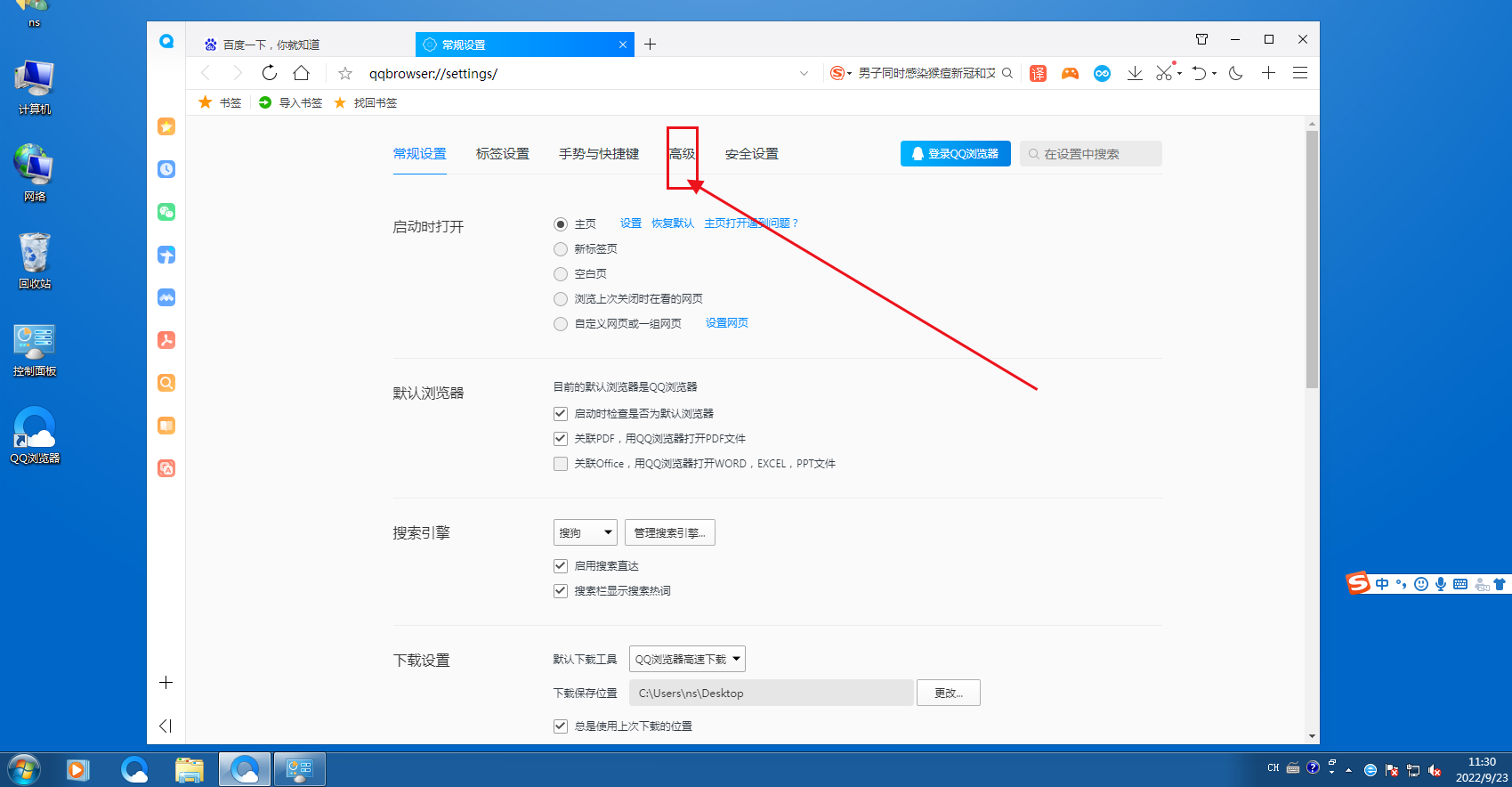Toggle 启动时检查是否为默认浏览器 checkbox
Screen dimensions: 1512x787
(561, 413)
